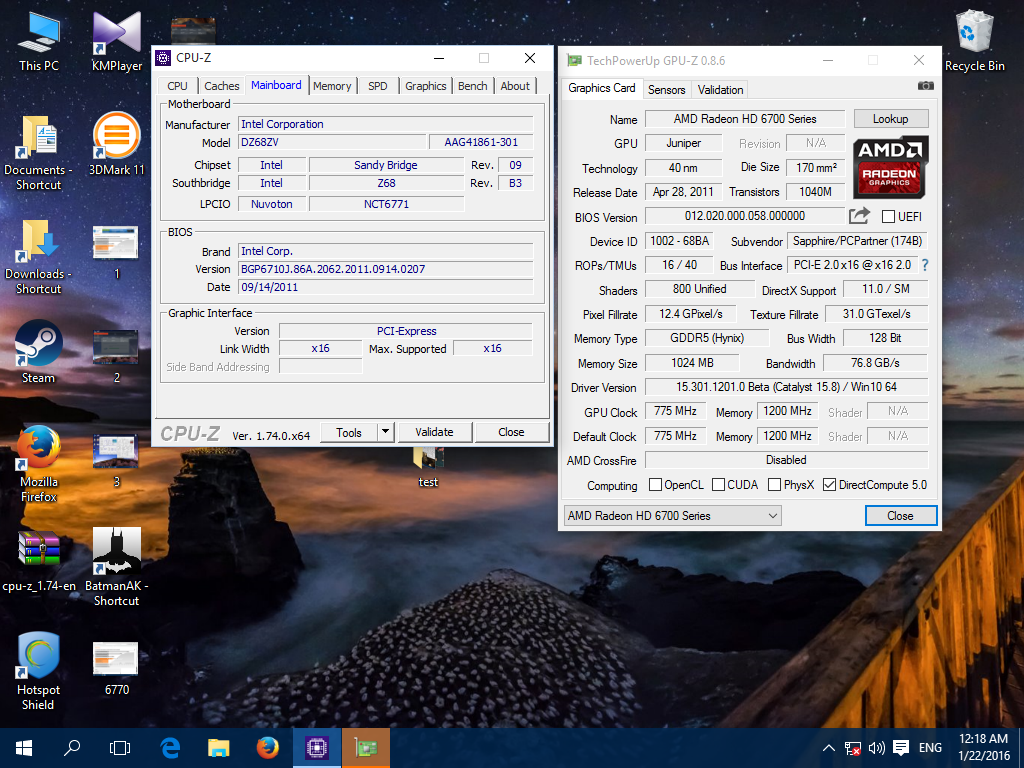The height and width of the screenshot is (768, 1024).
Task: Open cpu-z_1.74-en archive icon
Action: 39,562
